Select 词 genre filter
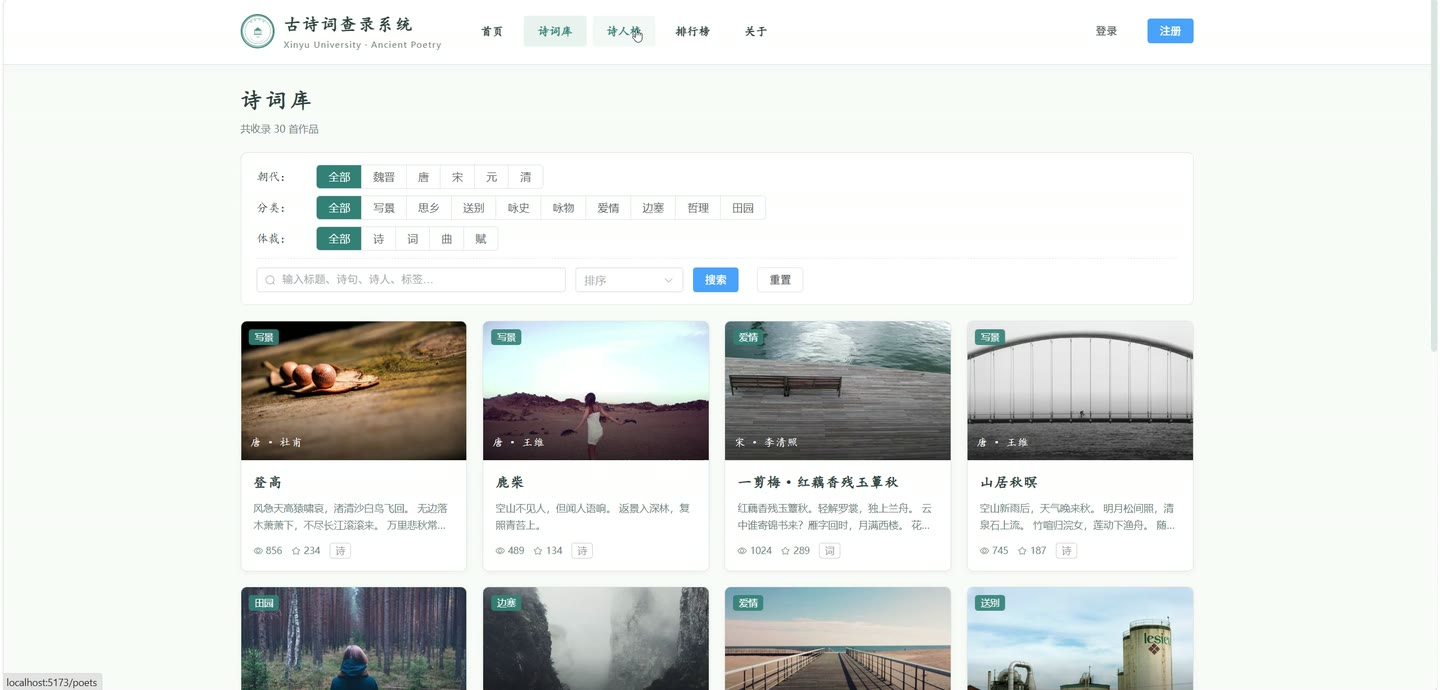Screen dimensions: 1440x690 (413, 239)
